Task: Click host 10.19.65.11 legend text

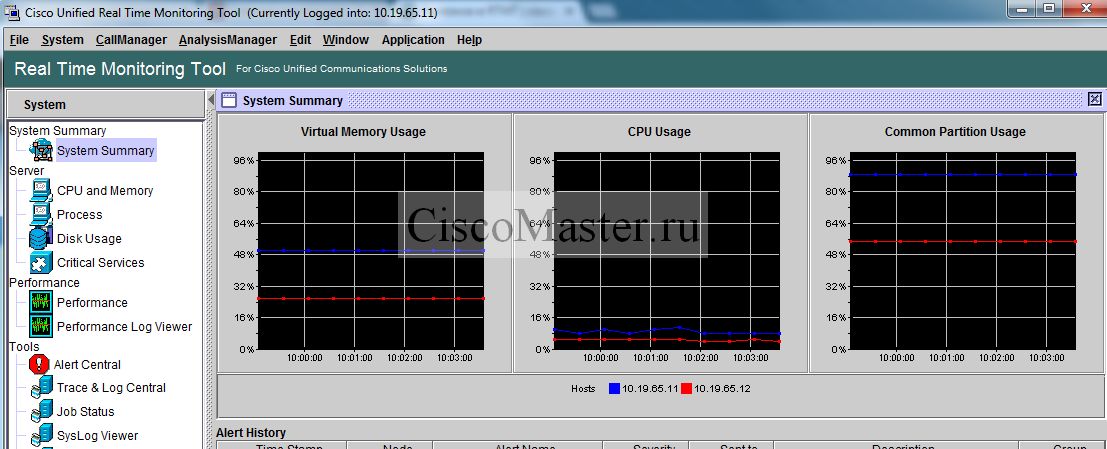Action: (650, 389)
